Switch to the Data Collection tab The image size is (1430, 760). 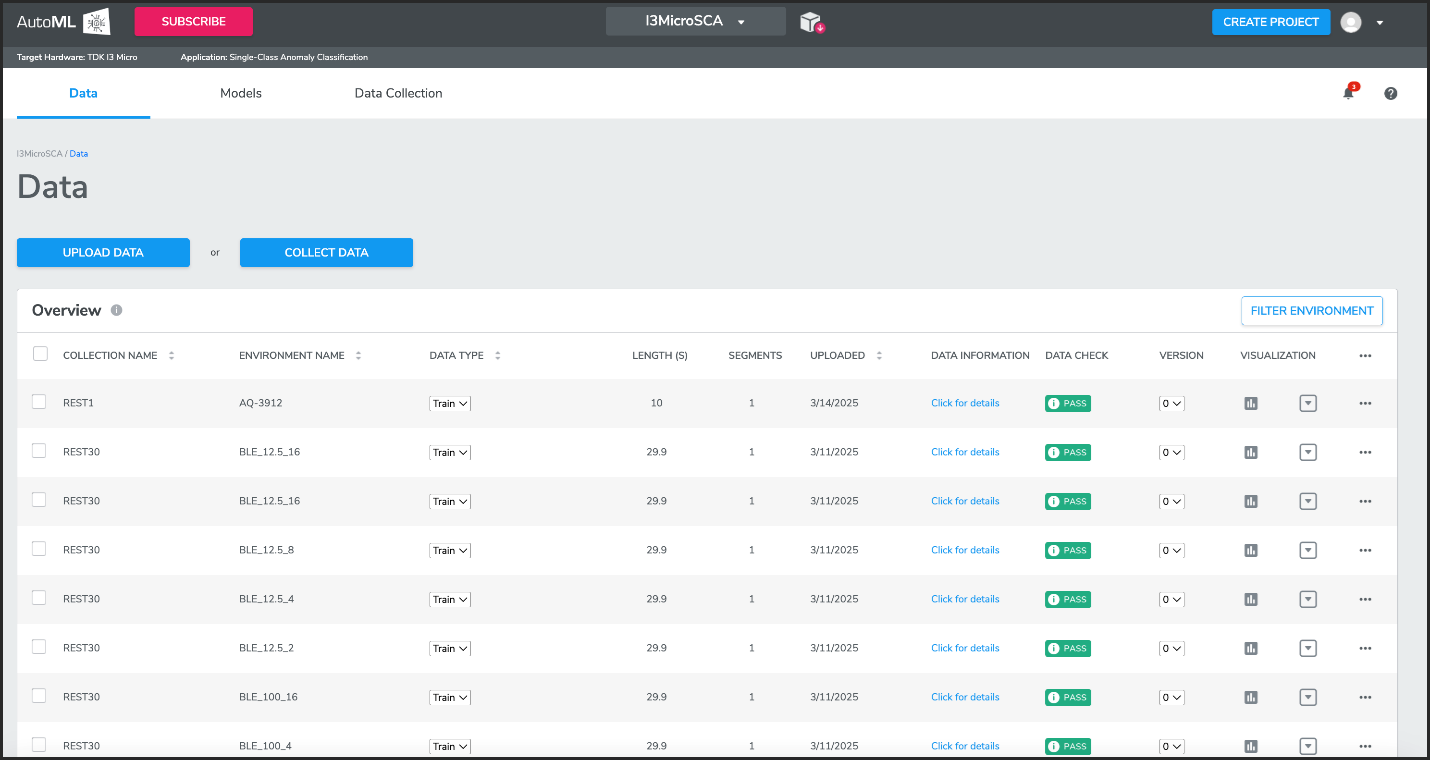tap(398, 93)
